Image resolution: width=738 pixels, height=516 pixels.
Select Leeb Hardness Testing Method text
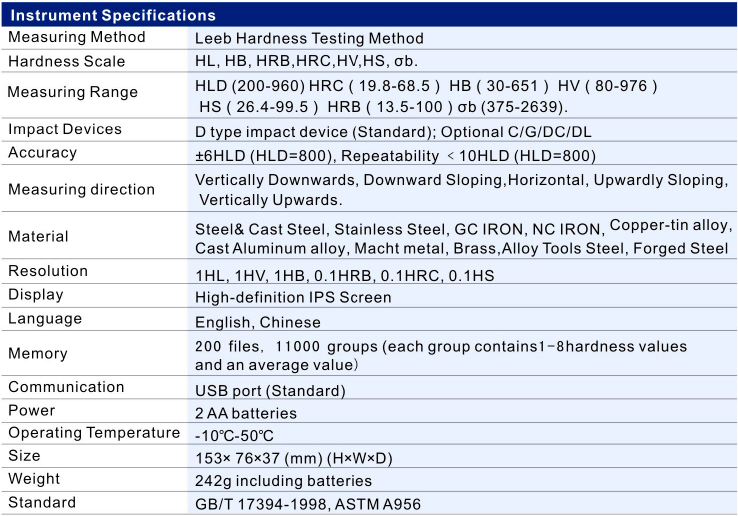point(309,38)
